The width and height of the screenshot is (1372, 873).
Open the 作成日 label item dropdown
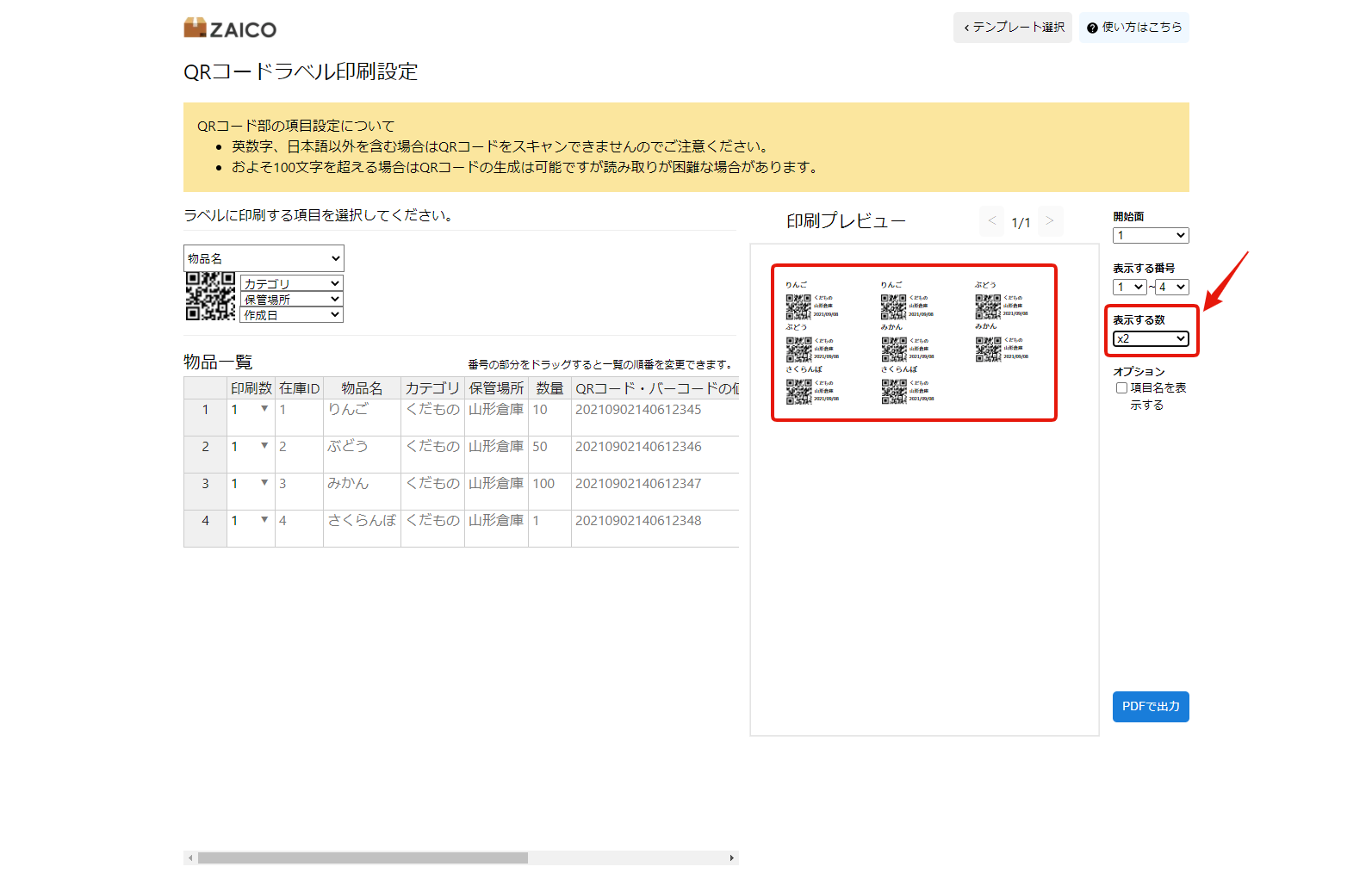tap(292, 315)
